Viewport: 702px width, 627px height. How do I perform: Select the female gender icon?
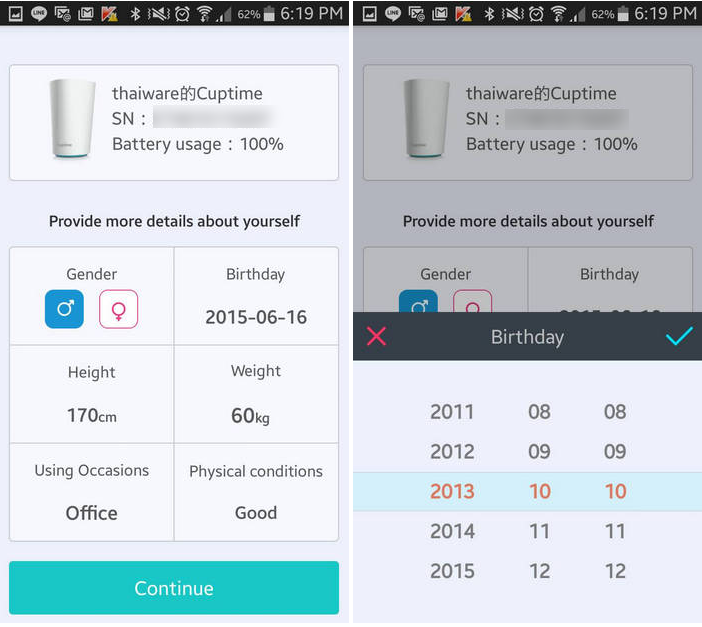click(x=119, y=309)
